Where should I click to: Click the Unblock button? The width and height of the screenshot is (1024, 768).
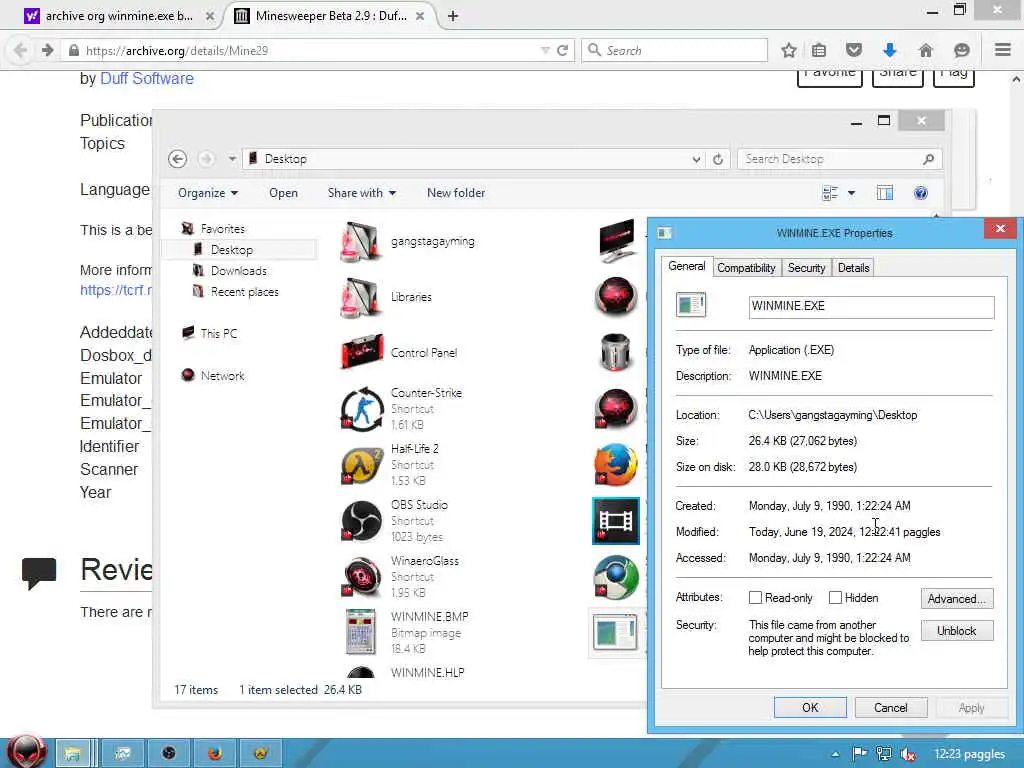957,631
